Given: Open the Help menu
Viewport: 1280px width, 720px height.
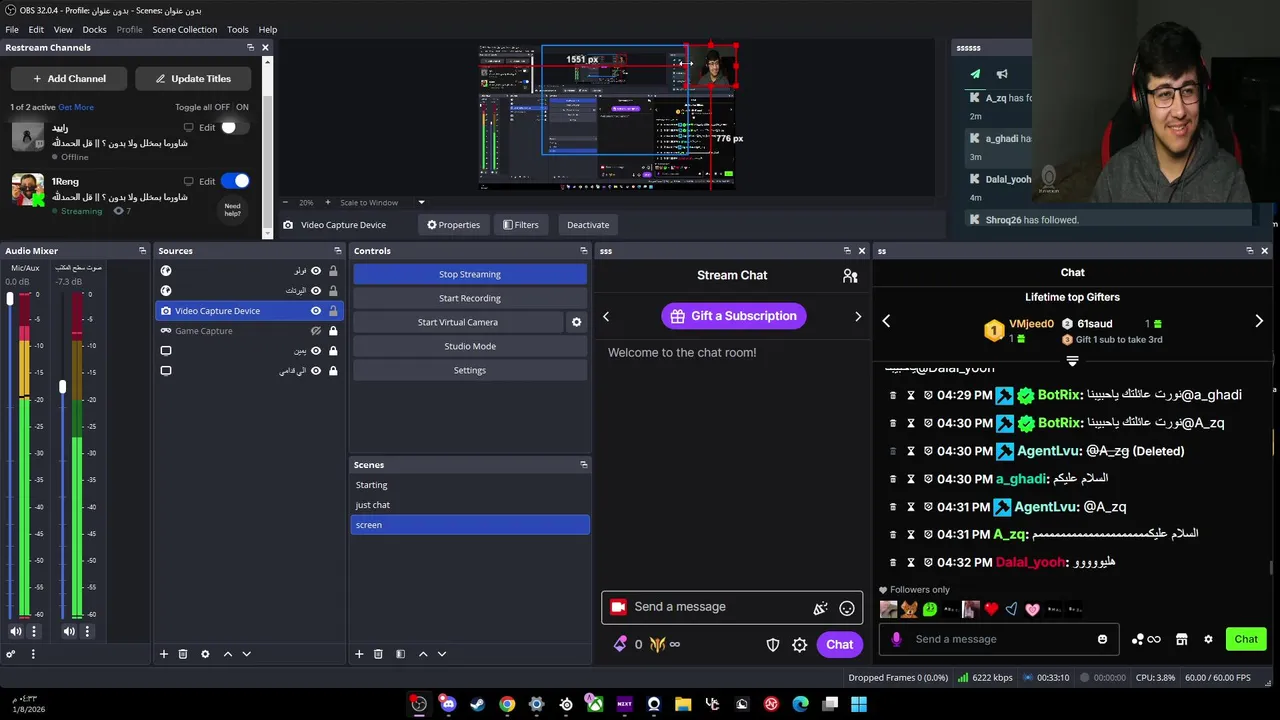Looking at the screenshot, I should [x=268, y=30].
